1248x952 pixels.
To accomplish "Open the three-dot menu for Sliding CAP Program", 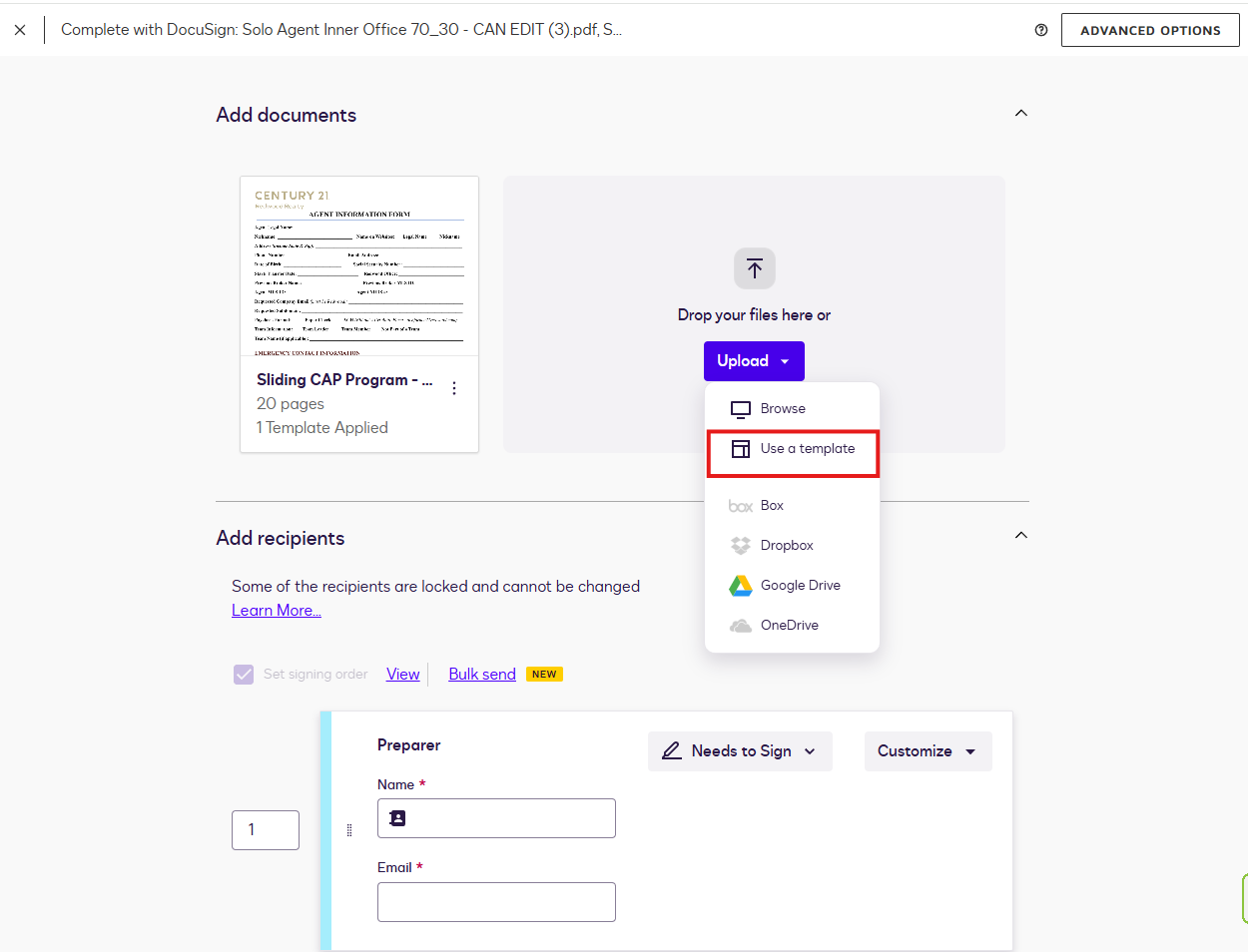I will tap(454, 388).
